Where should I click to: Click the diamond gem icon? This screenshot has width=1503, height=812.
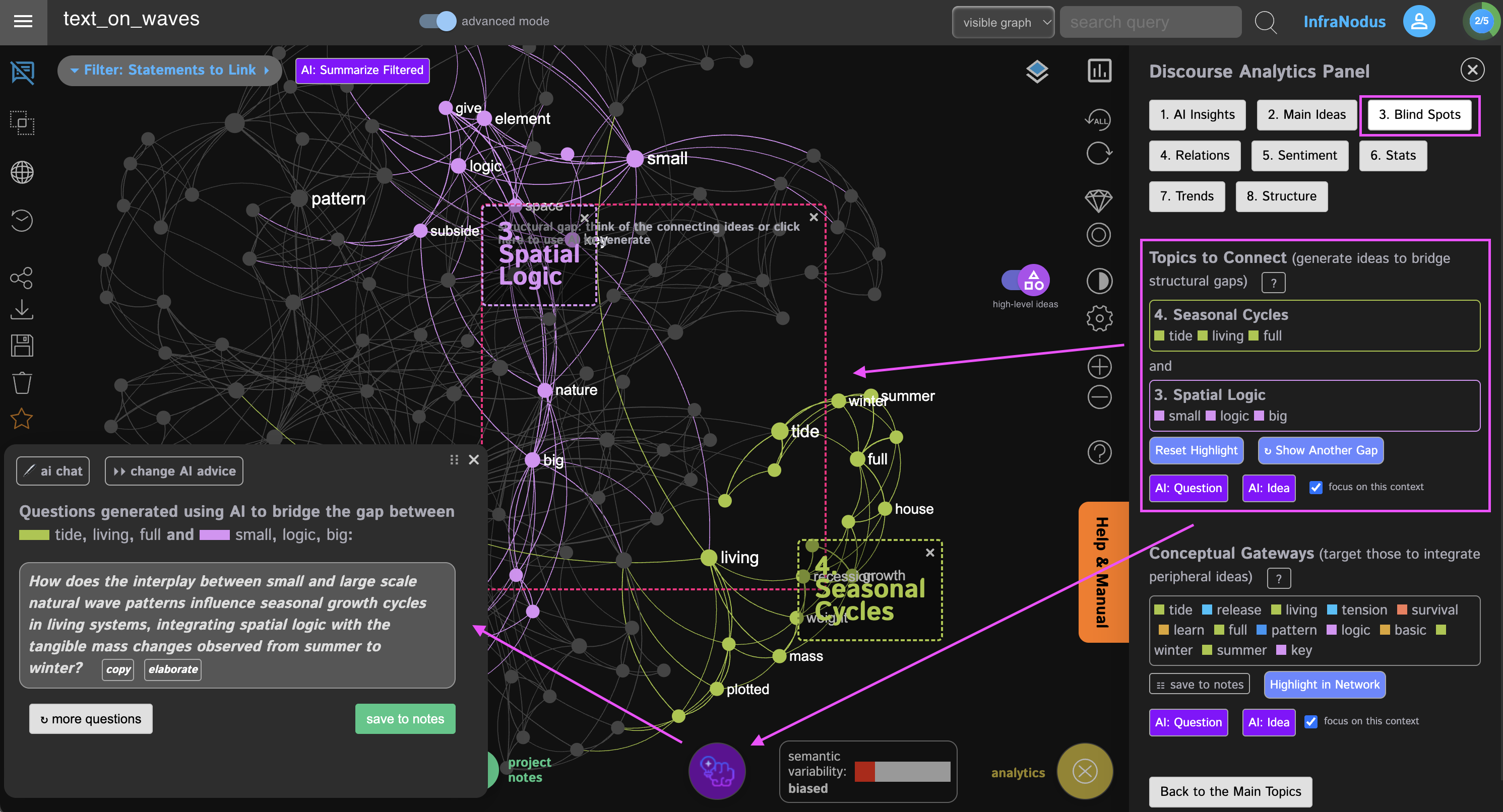(1099, 200)
